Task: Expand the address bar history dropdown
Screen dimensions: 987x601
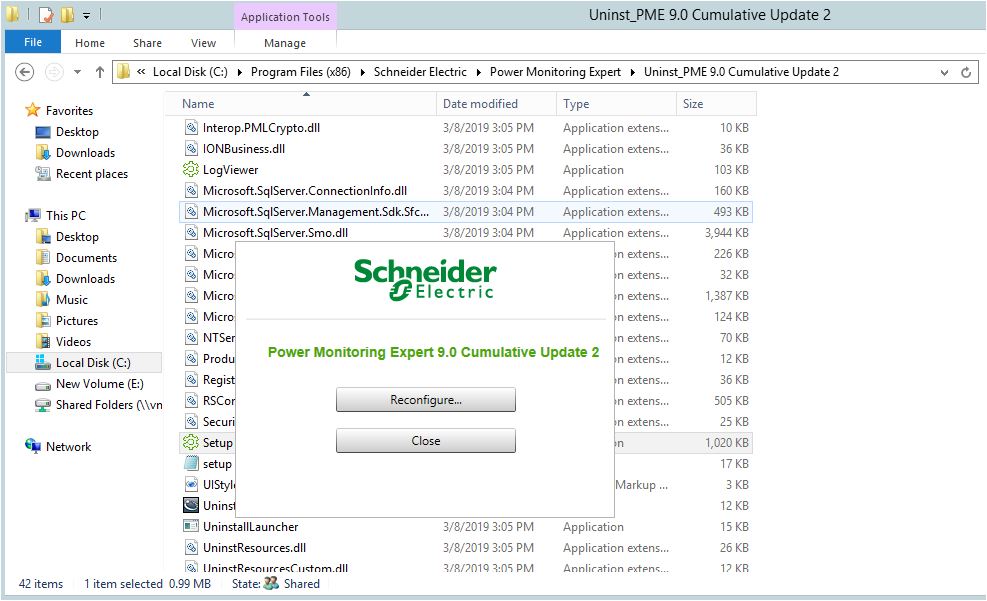Action: click(944, 72)
